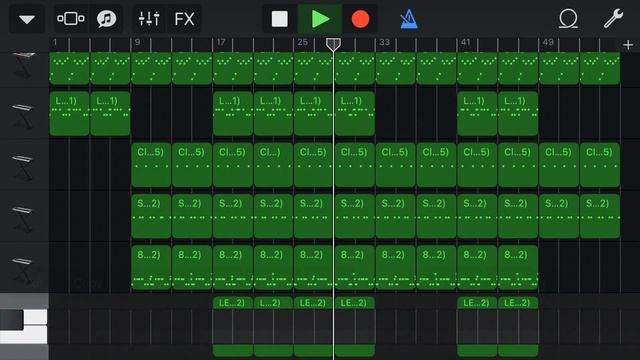The width and height of the screenshot is (640, 360).
Task: Select LE...2) region starting at bar 41
Action: click(477, 327)
